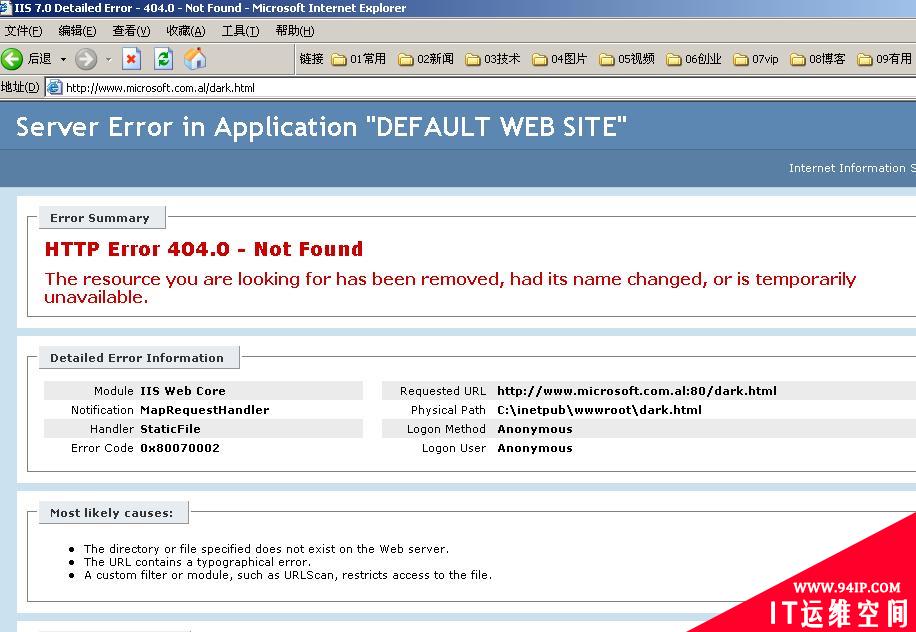
Task: Click Most likely causes heading
Action: point(112,513)
